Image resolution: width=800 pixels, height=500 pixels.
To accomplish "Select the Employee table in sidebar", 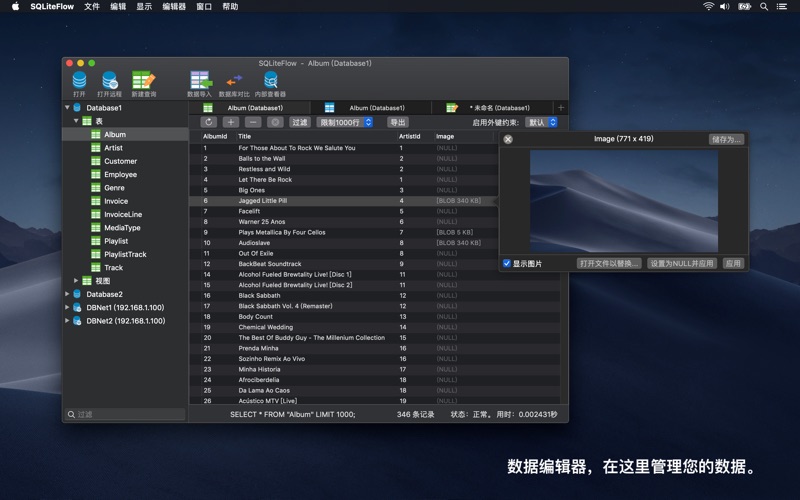I will 120,174.
